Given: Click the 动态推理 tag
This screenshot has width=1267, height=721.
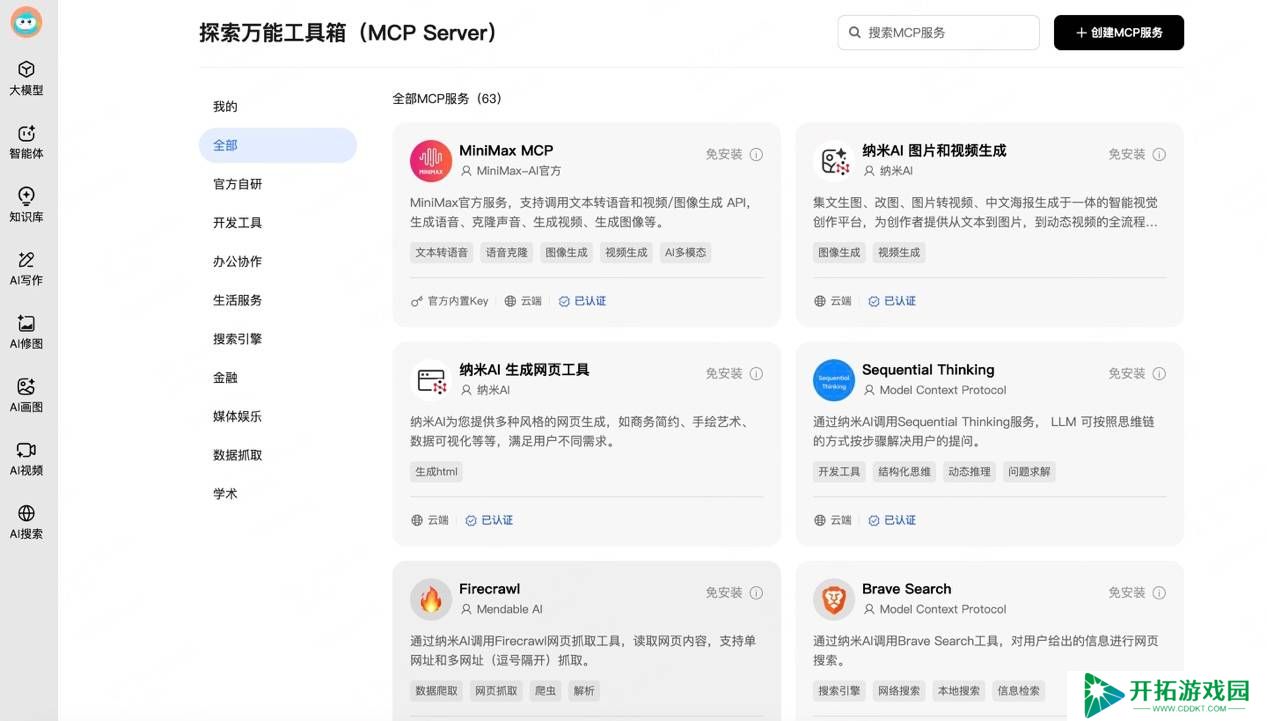Looking at the screenshot, I should pos(970,472).
